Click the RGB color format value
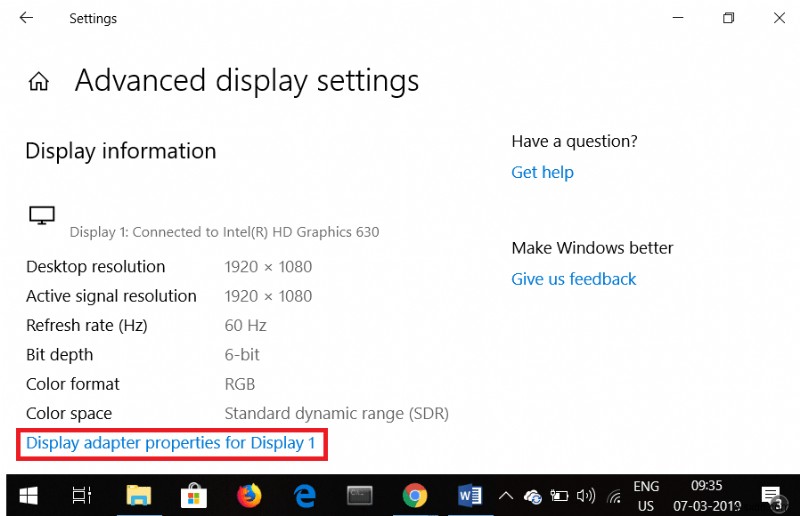 tap(240, 384)
